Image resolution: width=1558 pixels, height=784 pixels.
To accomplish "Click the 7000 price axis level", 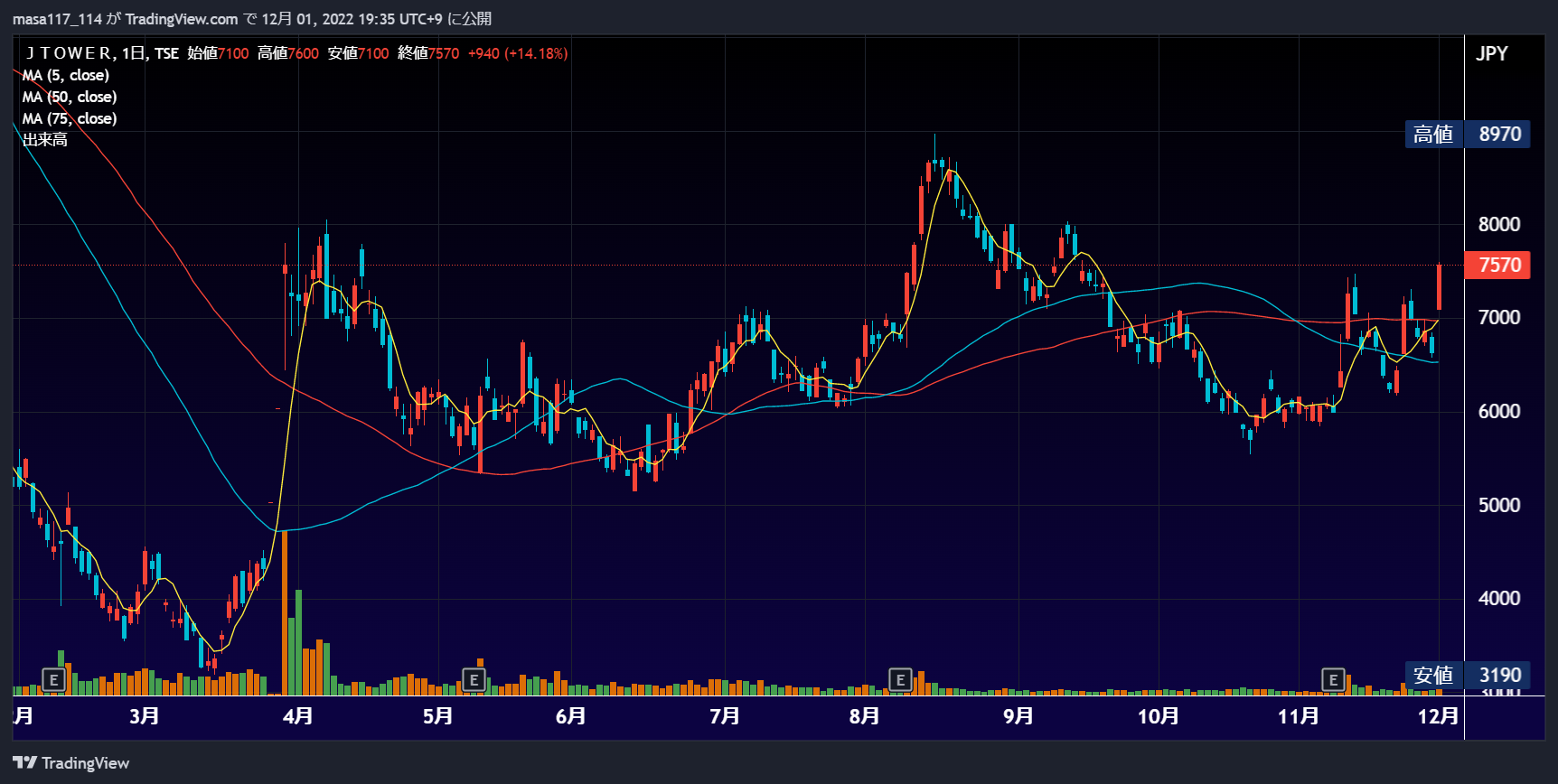I will click(1499, 317).
